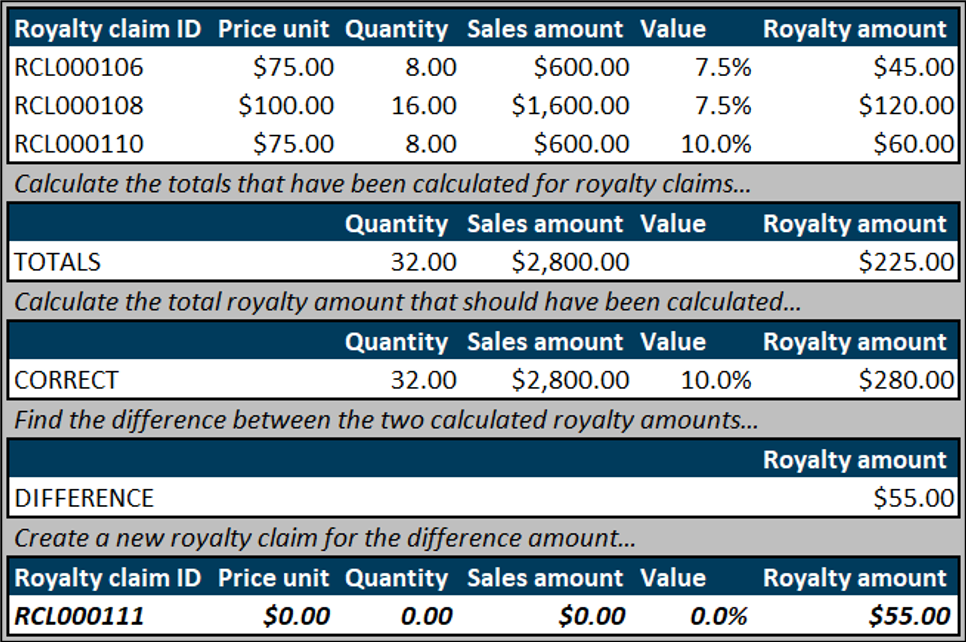Select the RCL000106 royalty claim cell
966x642 pixels.
pos(79,67)
